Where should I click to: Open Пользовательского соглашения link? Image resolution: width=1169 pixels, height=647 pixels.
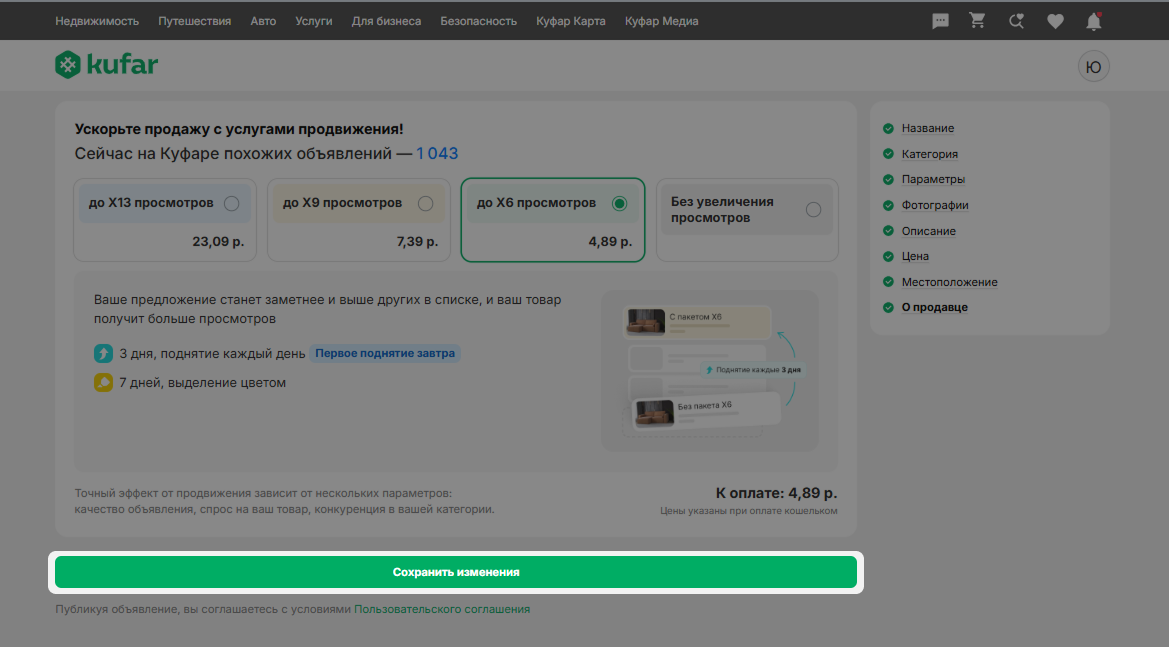pyautogui.click(x=442, y=609)
